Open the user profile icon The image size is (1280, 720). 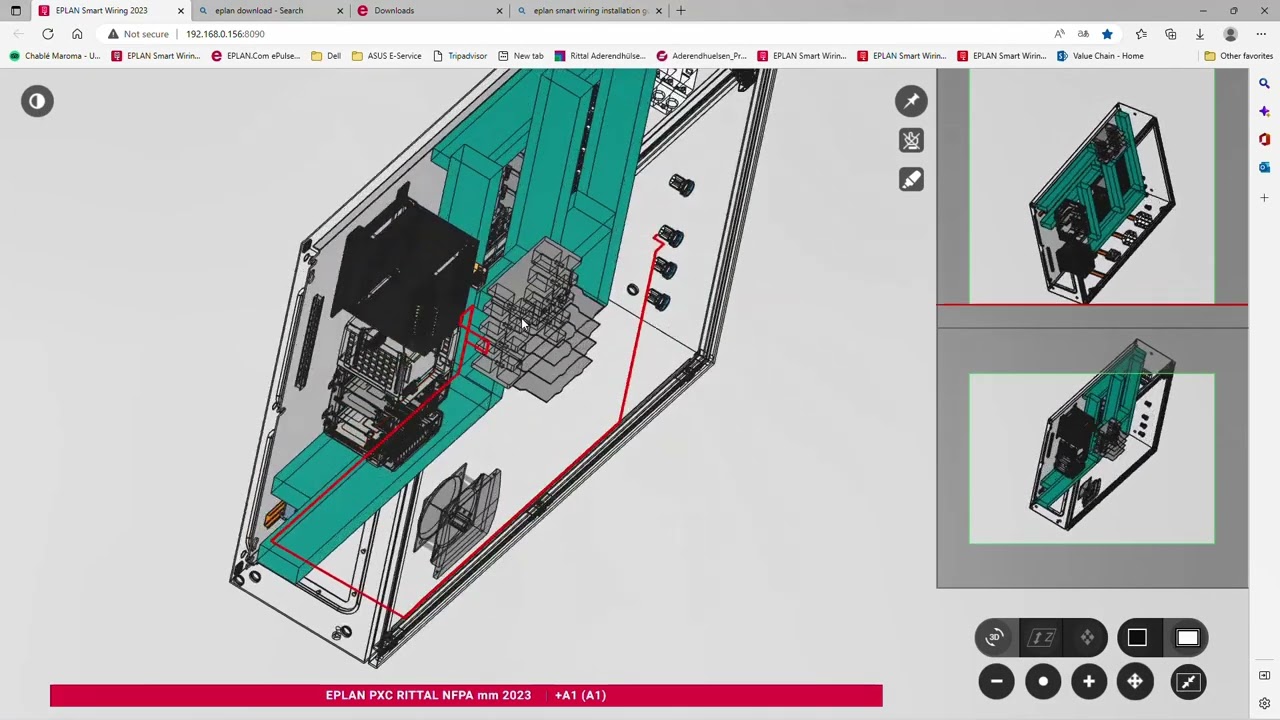pyautogui.click(x=1231, y=34)
